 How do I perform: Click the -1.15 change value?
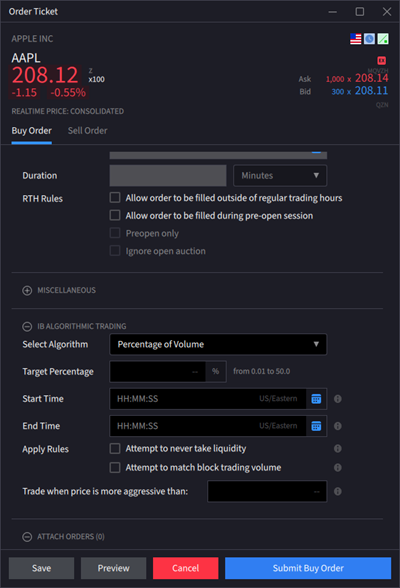click(24, 93)
